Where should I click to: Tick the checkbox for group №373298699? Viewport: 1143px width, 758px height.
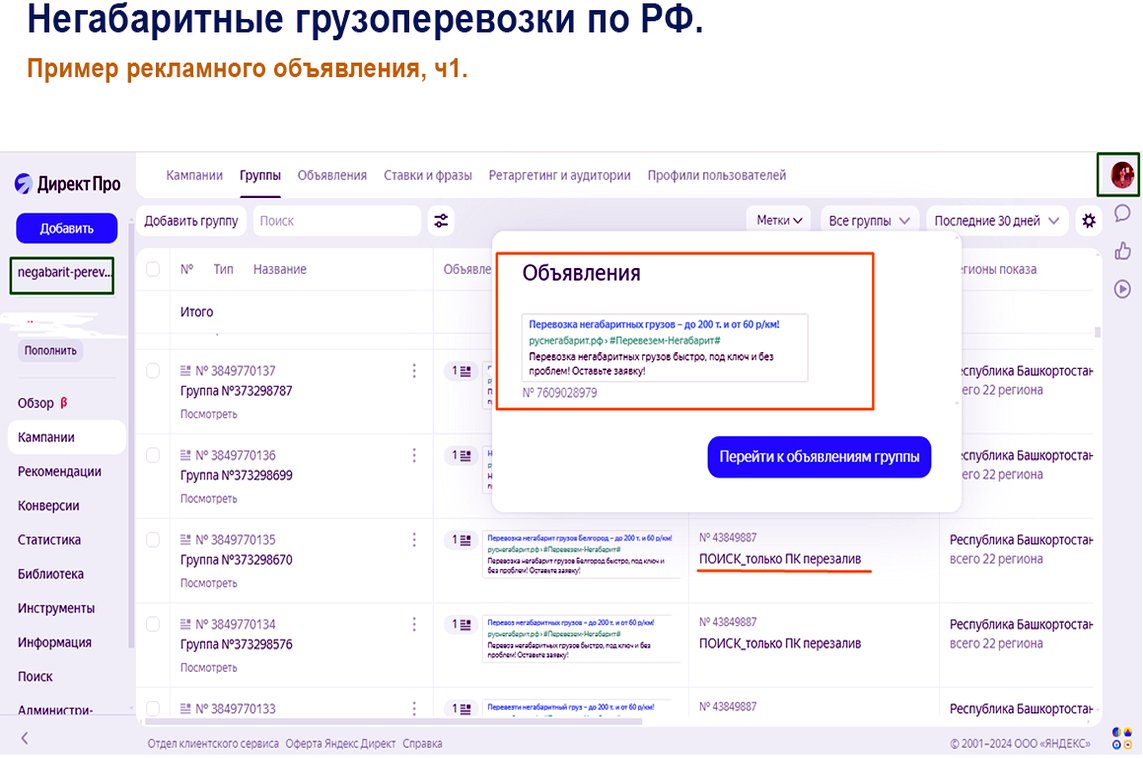tap(153, 455)
